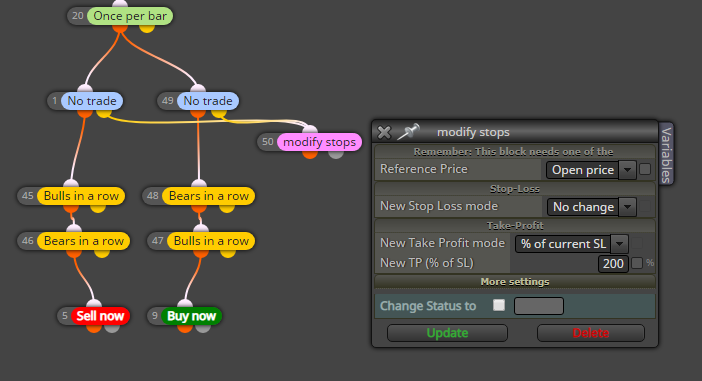Viewport: 702px width, 381px height.
Task: Click input connector atop Sell now block
Action: coord(94,304)
